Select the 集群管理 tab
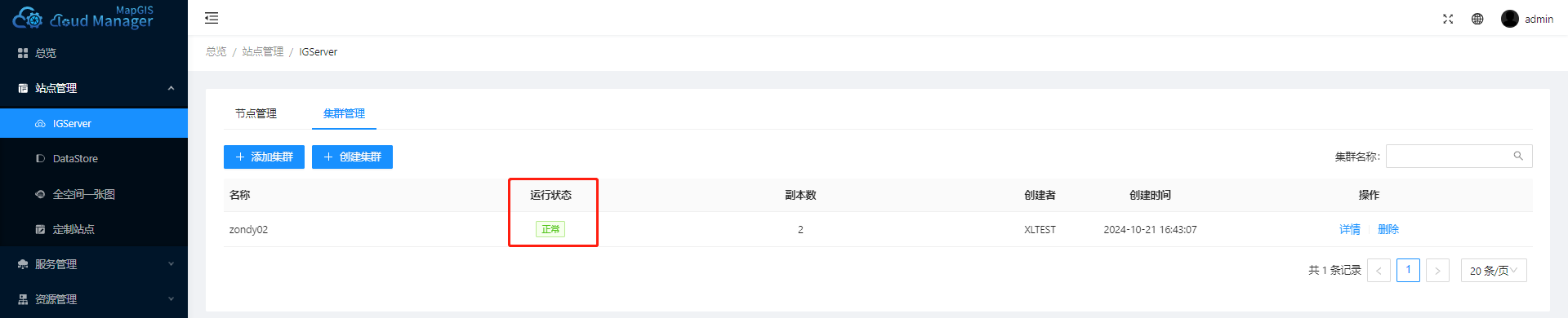The height and width of the screenshot is (318, 1568). coord(344,113)
